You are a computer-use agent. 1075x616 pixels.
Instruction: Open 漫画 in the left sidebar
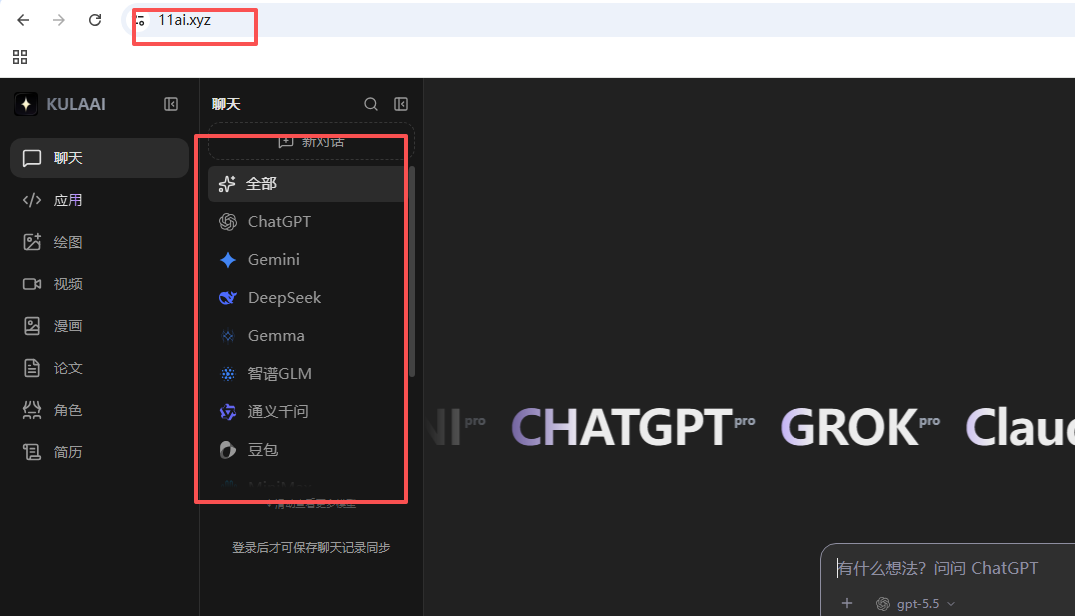coord(99,326)
